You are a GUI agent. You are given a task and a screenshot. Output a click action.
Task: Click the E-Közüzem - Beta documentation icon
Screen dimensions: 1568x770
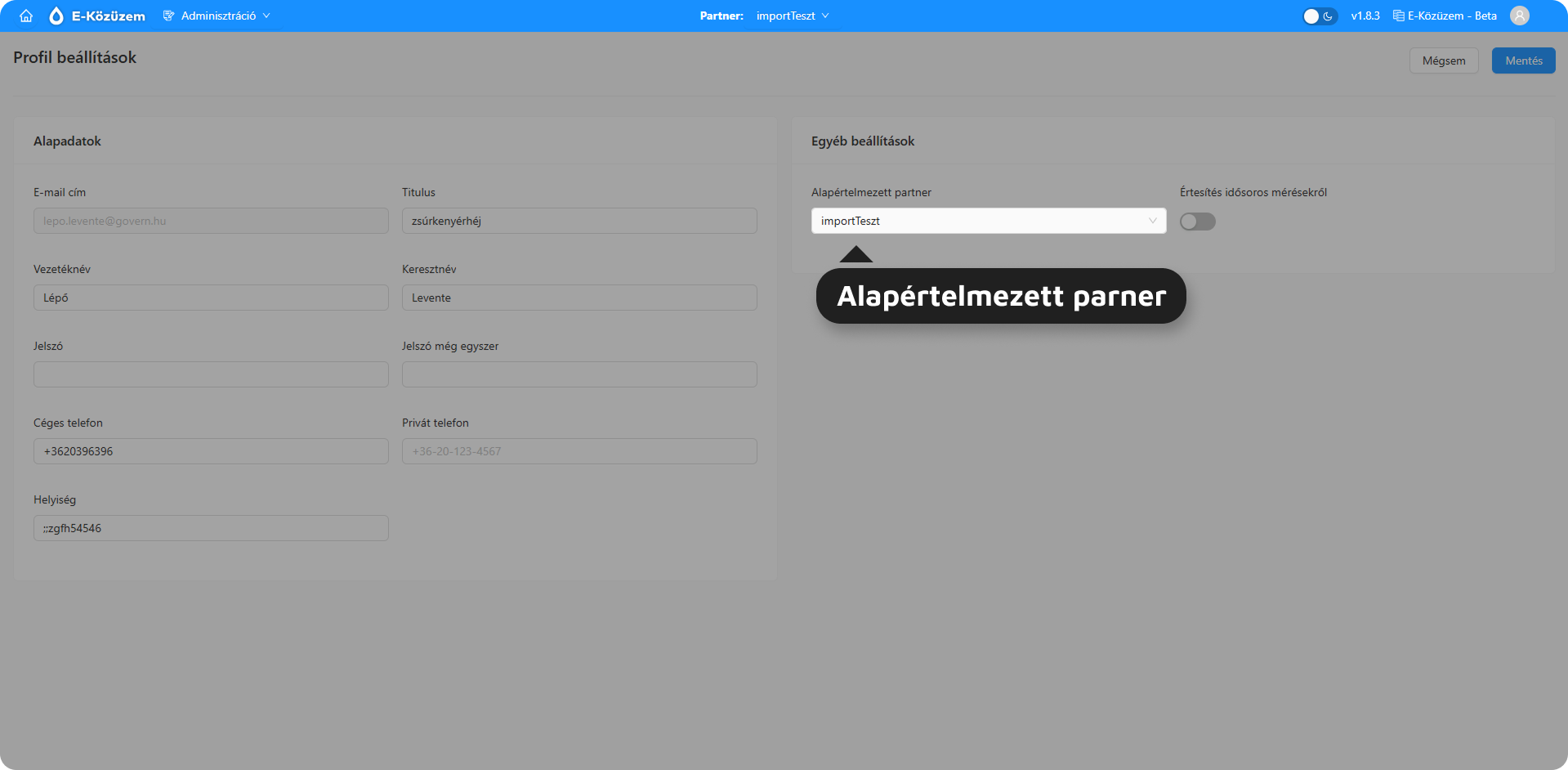[1398, 16]
